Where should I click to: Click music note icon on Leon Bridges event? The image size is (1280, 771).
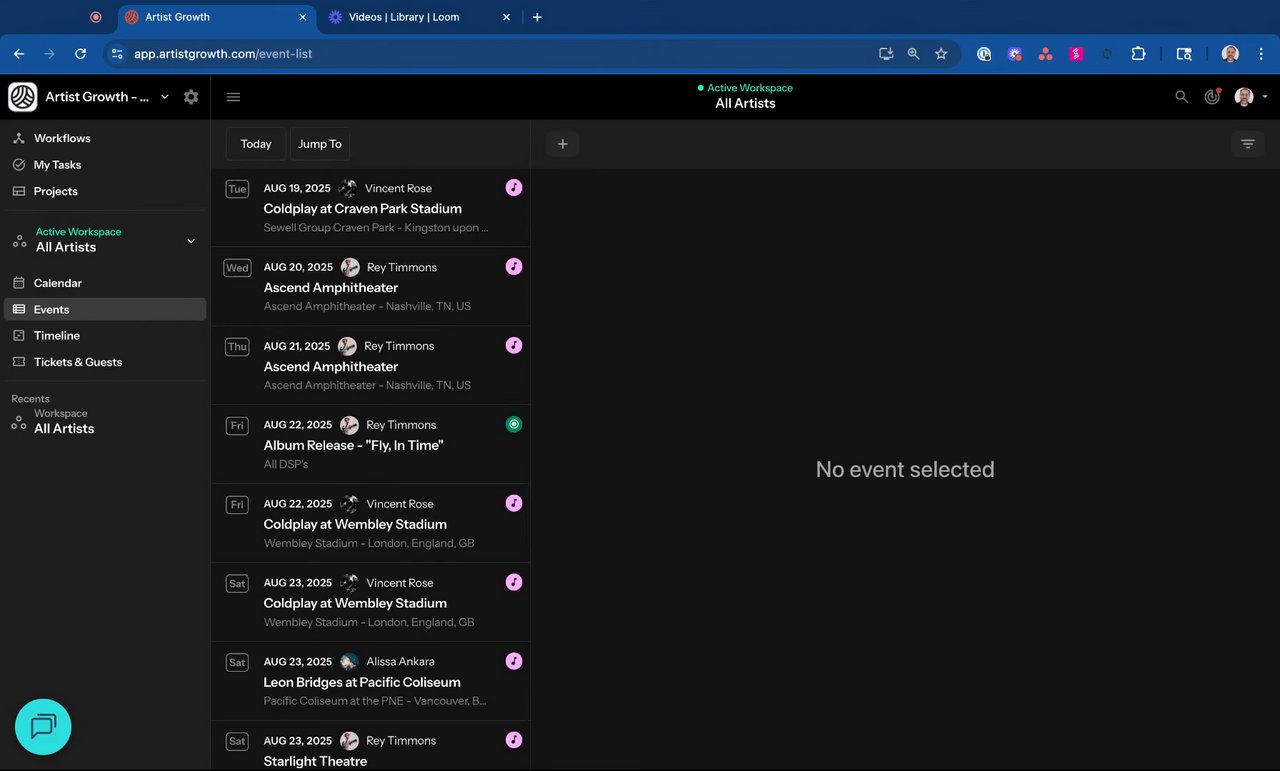[x=514, y=661]
